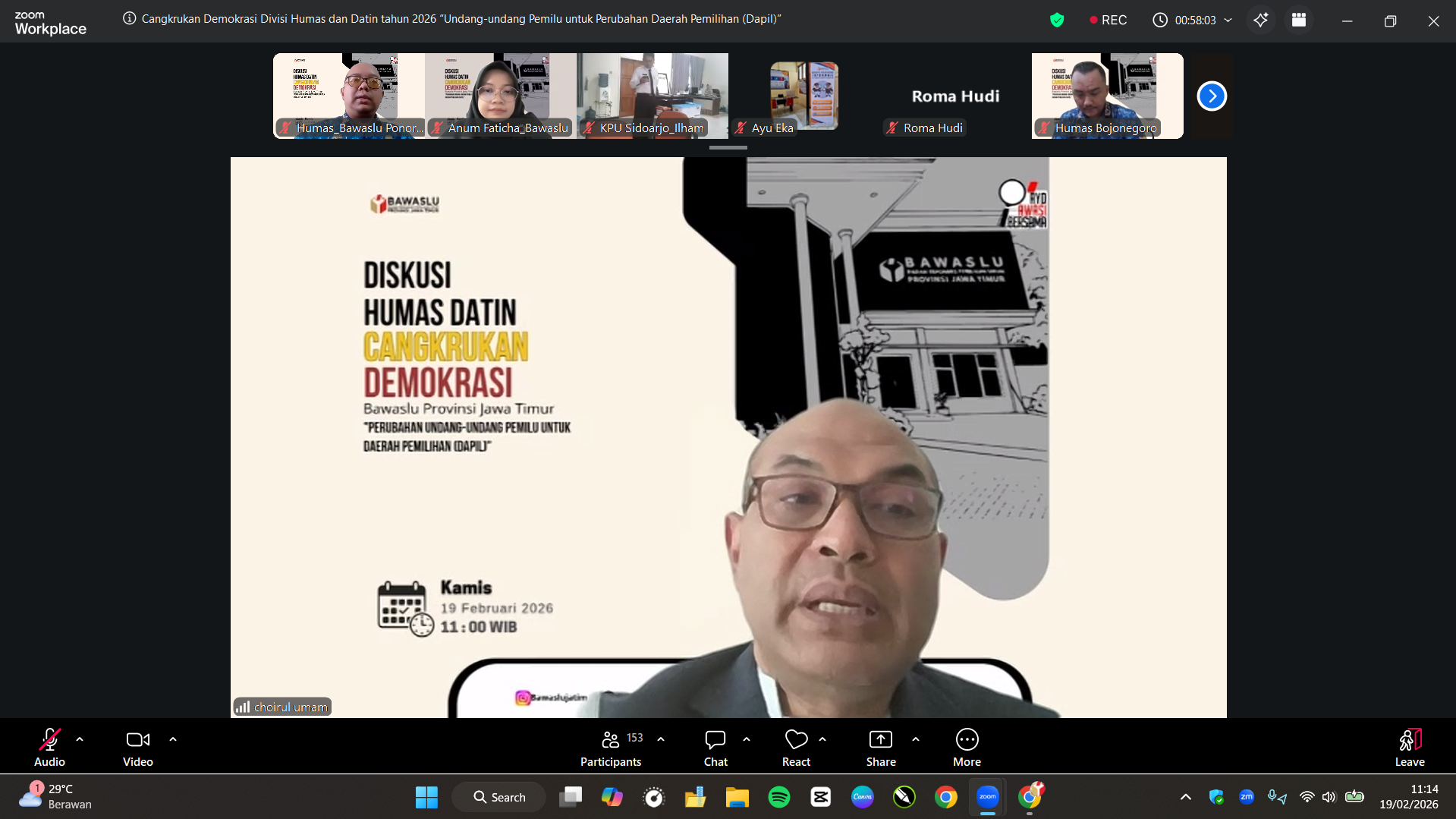Open the volume speaker icon in tray
Screen dimensions: 1456x819
pyautogui.click(x=1329, y=797)
